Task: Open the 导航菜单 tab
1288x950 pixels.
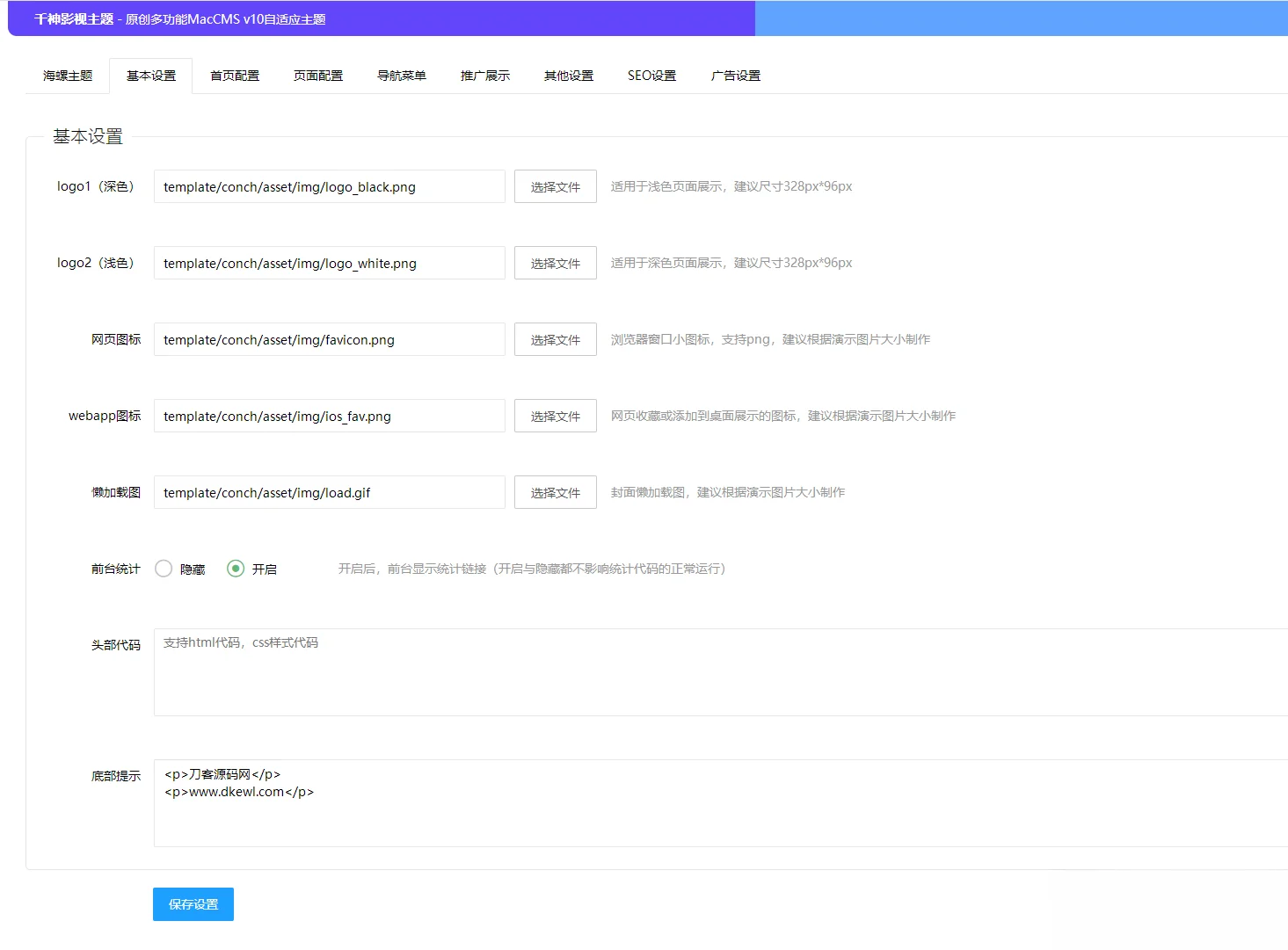Action: coord(401,76)
